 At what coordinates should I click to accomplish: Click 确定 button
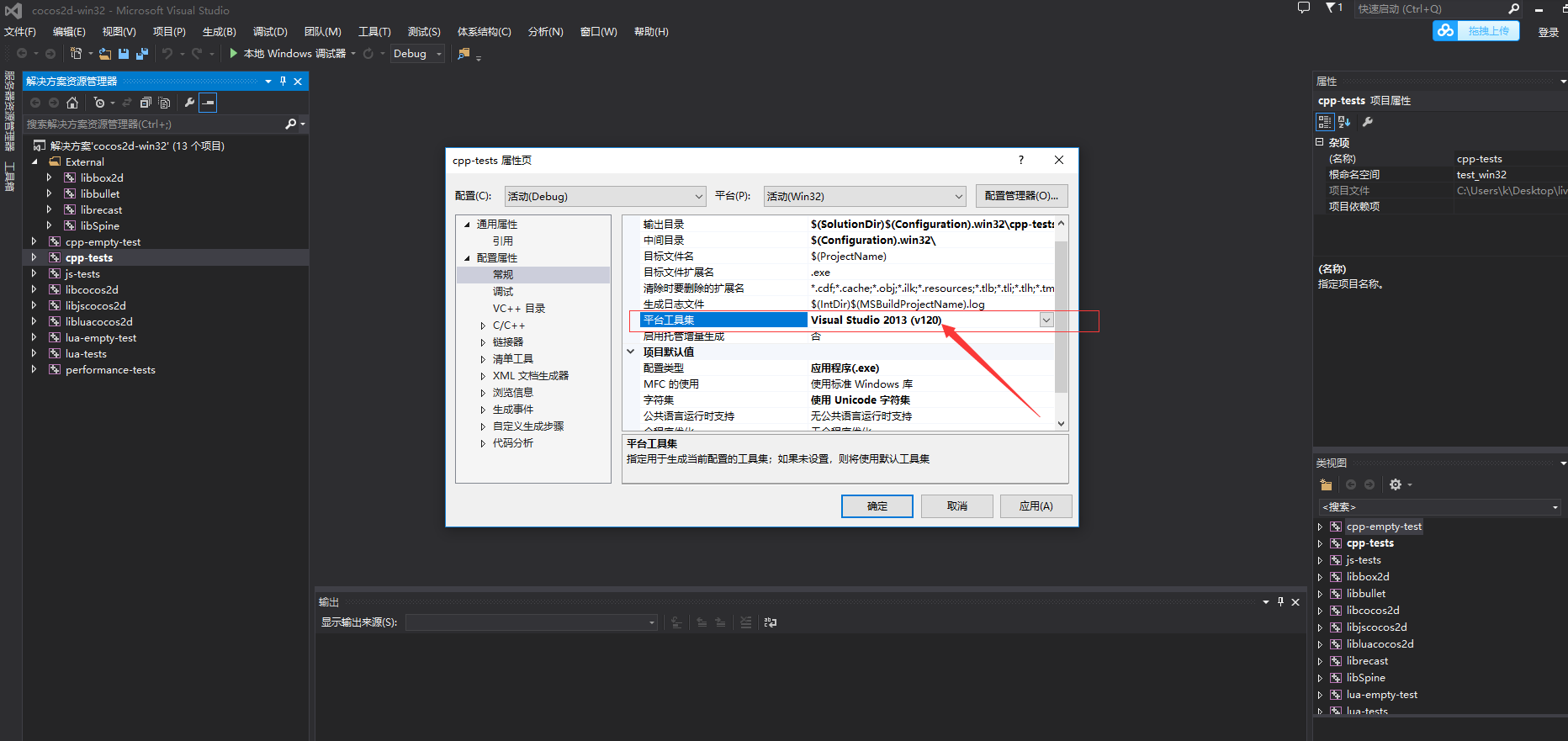pos(877,505)
